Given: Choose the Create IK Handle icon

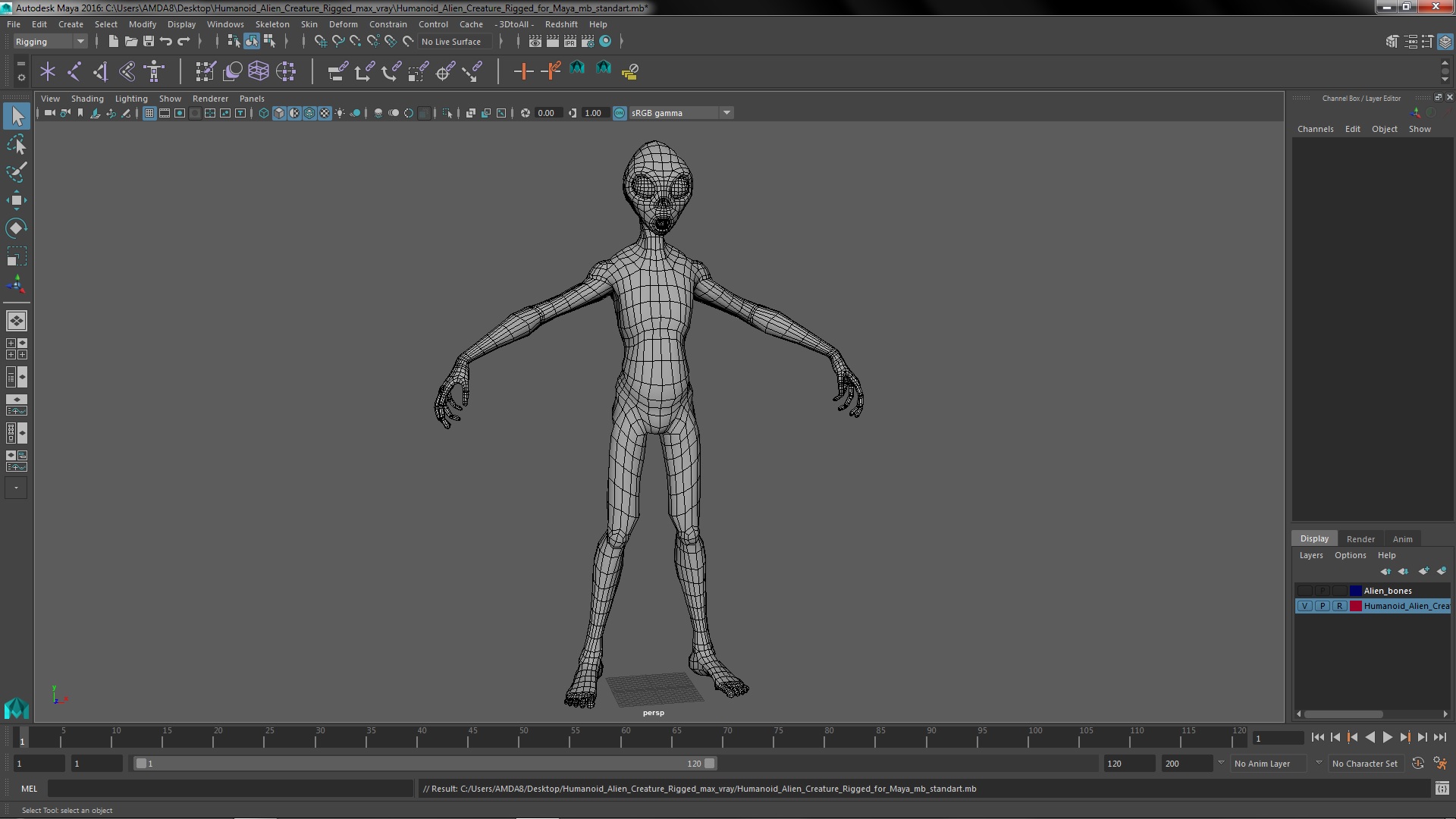Looking at the screenshot, I should 101,71.
